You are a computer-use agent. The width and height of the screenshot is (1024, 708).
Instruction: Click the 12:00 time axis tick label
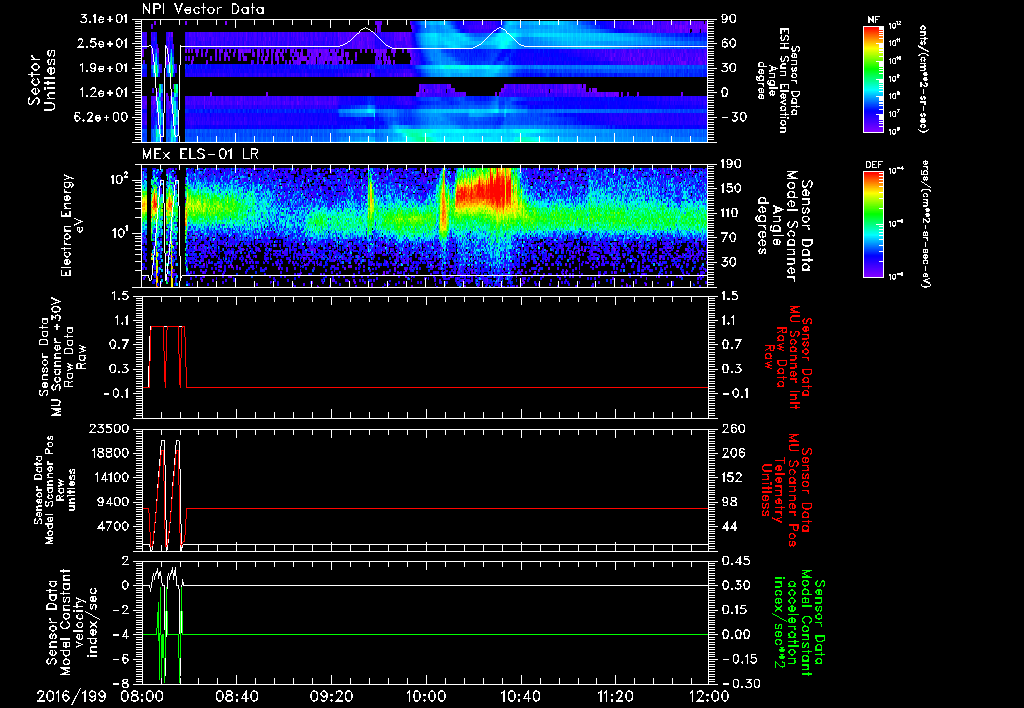pyautogui.click(x=709, y=696)
